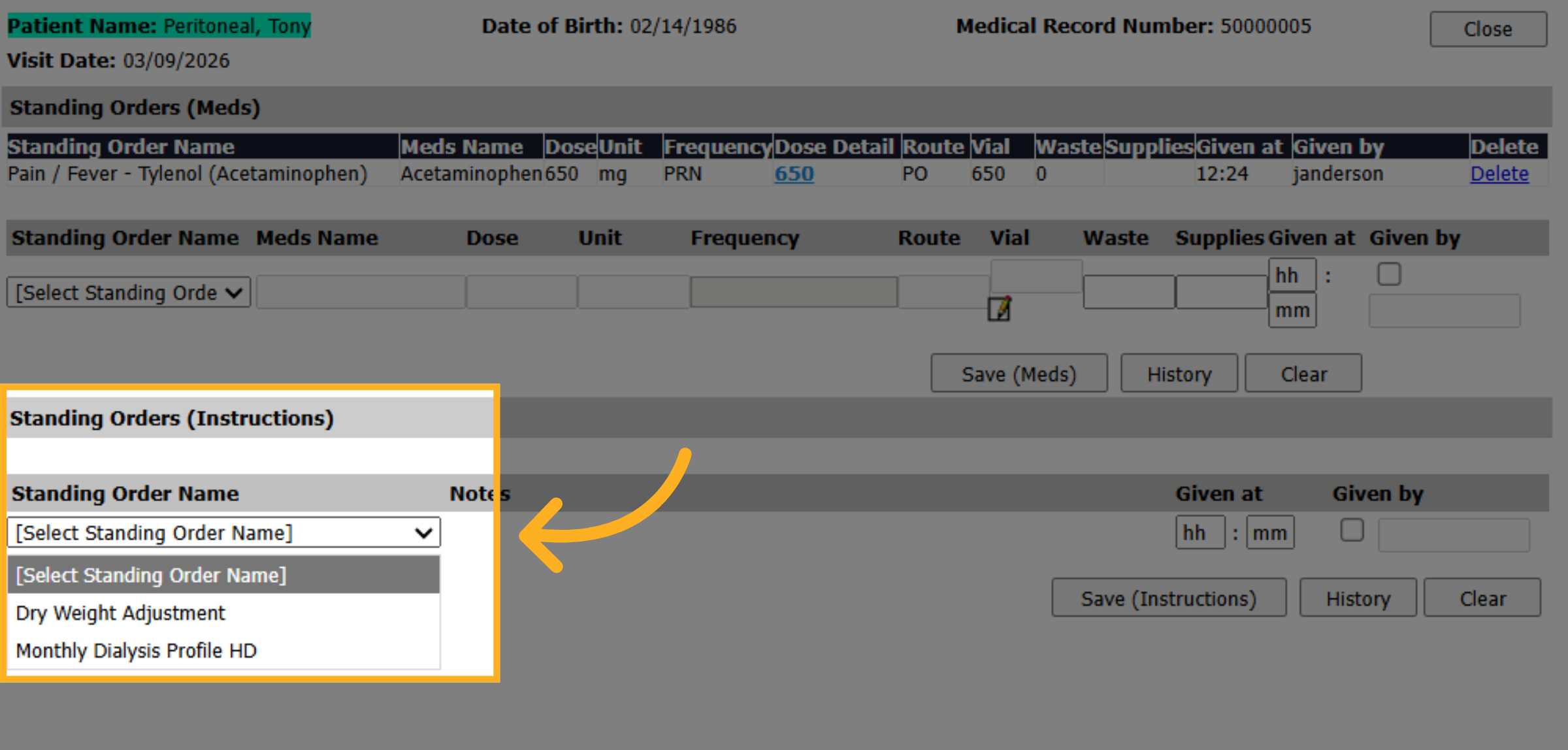Click the Meds hh time field
The width and height of the screenshot is (1568, 750).
coord(1292,275)
